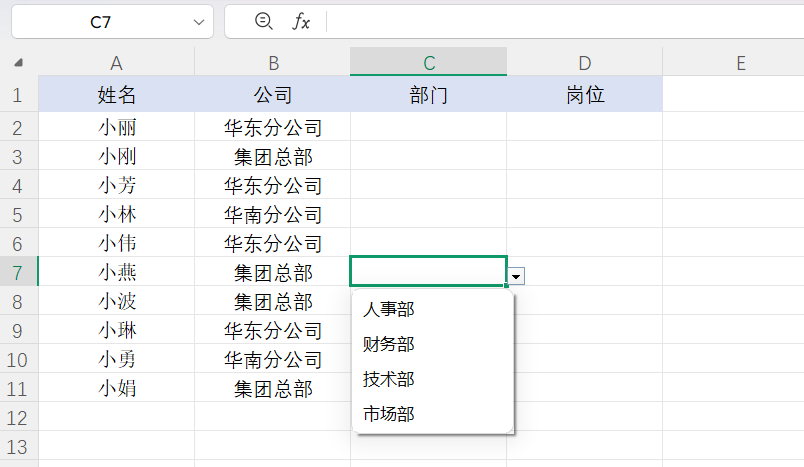
Task: Select empty 部门 cell for 小丽
Action: pyautogui.click(x=429, y=127)
